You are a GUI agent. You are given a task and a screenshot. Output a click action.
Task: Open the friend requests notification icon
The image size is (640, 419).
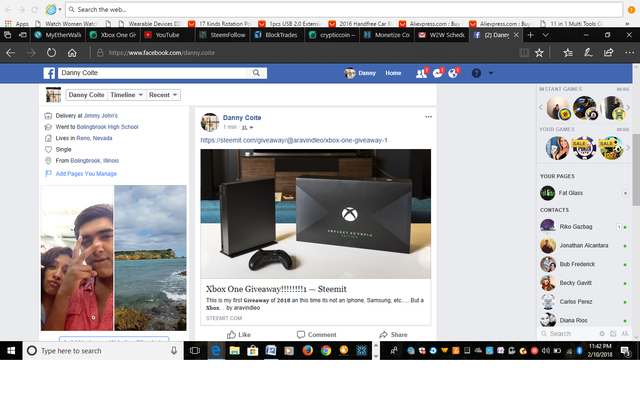click(x=421, y=73)
